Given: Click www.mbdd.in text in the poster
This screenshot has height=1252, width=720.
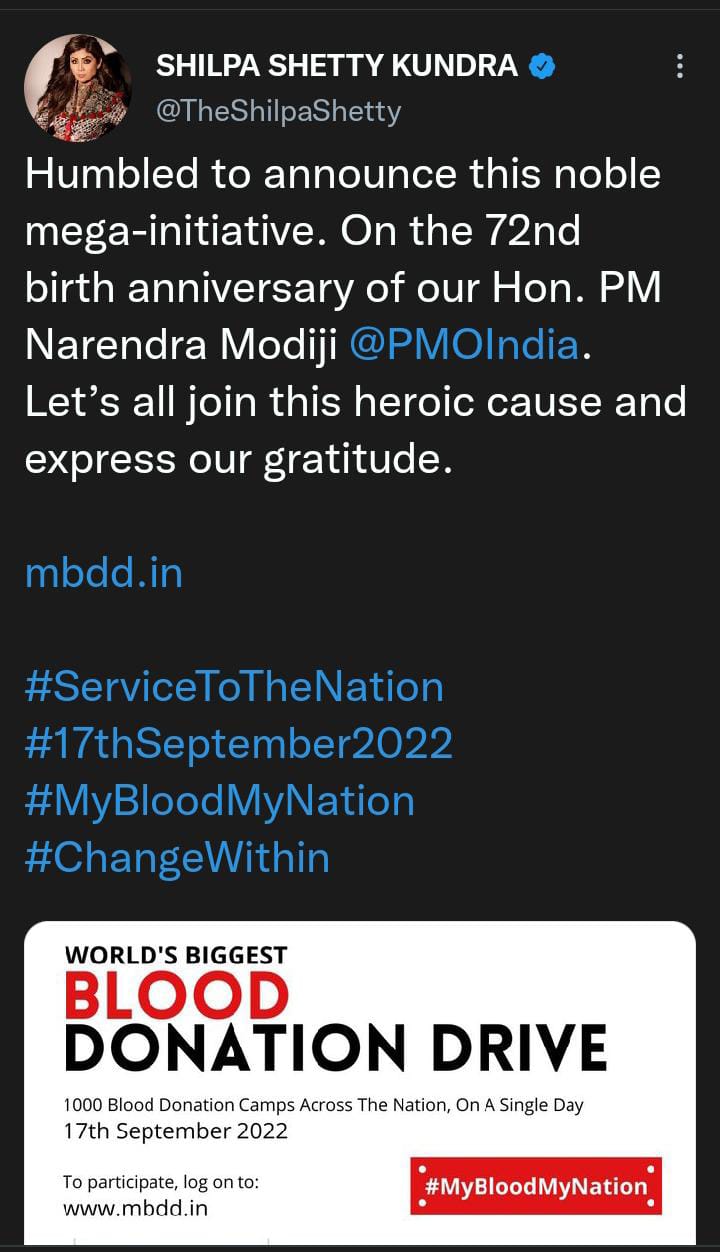Looking at the screenshot, I should 135,1208.
